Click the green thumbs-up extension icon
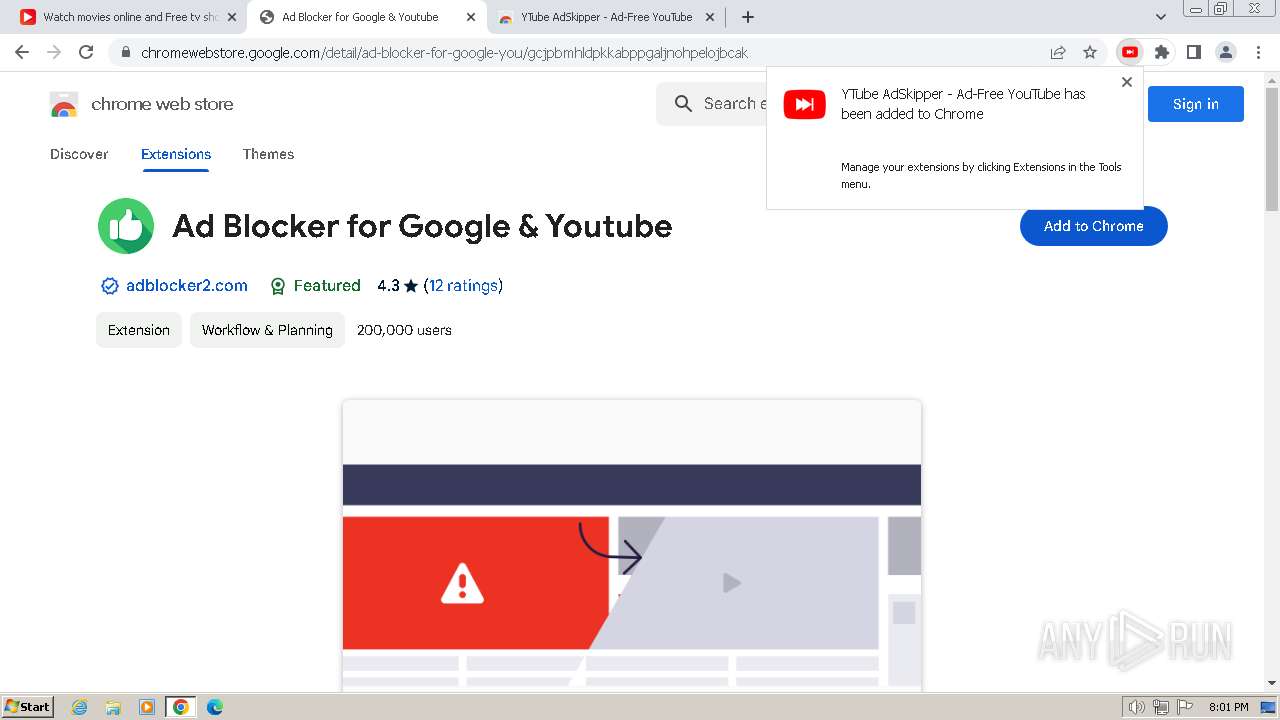Viewport: 1280px width, 720px height. pyautogui.click(x=126, y=226)
